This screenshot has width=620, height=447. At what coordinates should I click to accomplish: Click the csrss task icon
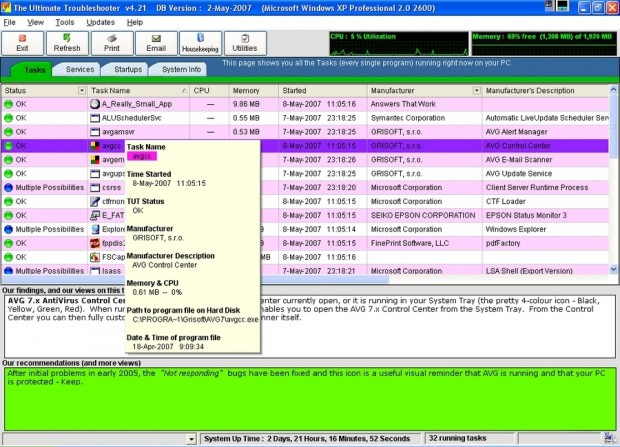tap(95, 188)
